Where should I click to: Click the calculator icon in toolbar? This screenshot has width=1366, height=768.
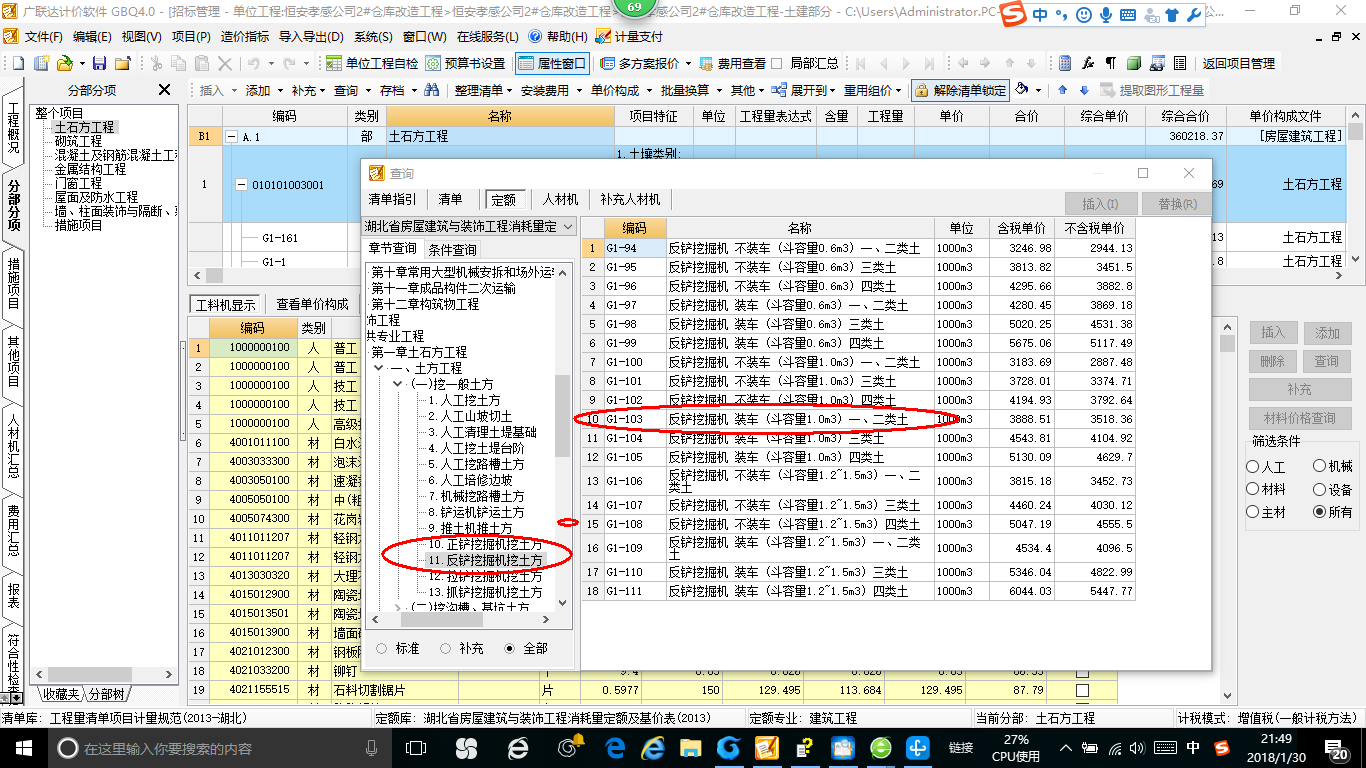pyautogui.click(x=1065, y=63)
